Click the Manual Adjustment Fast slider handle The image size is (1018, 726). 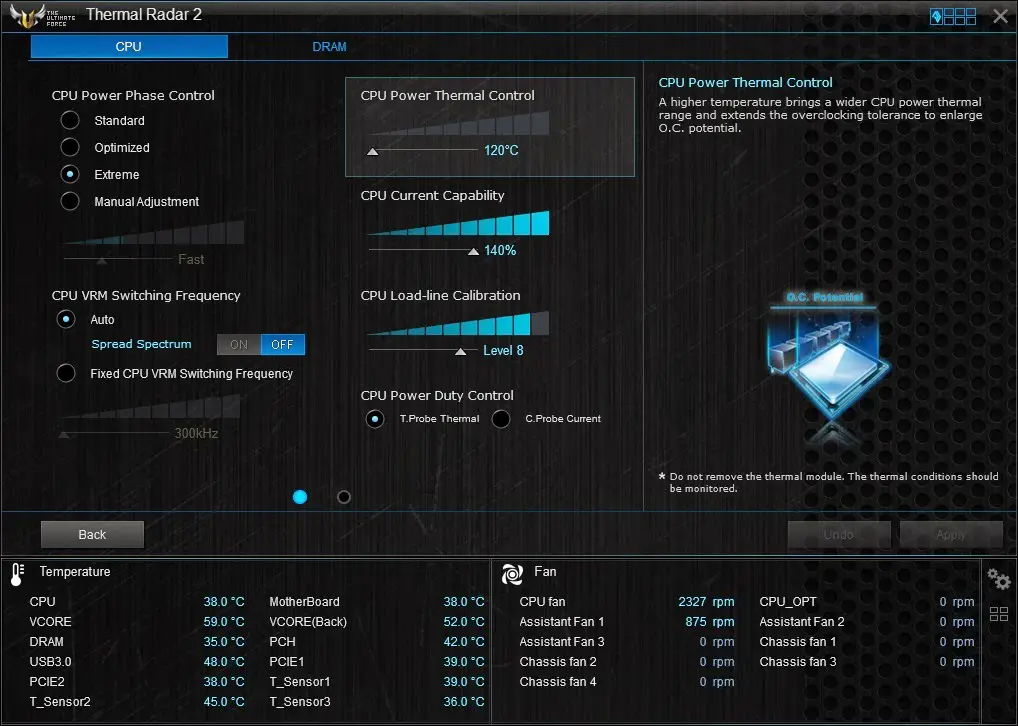click(x=101, y=260)
